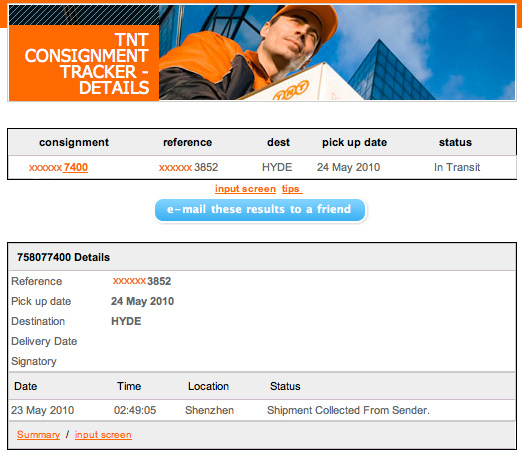The image size is (522, 456).
Task: Click bold 'HYDE' destination value
Action: coord(126,321)
